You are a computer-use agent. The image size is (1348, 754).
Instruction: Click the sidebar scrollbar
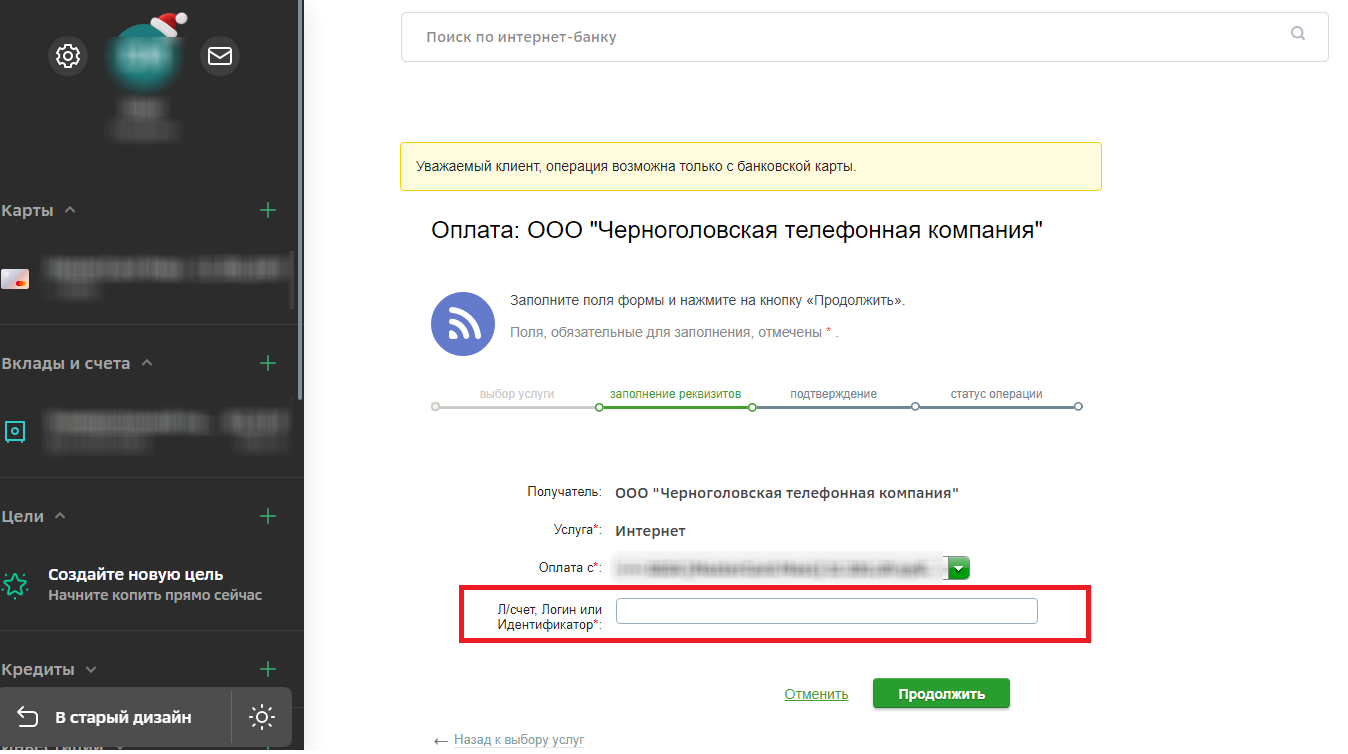[x=298, y=200]
